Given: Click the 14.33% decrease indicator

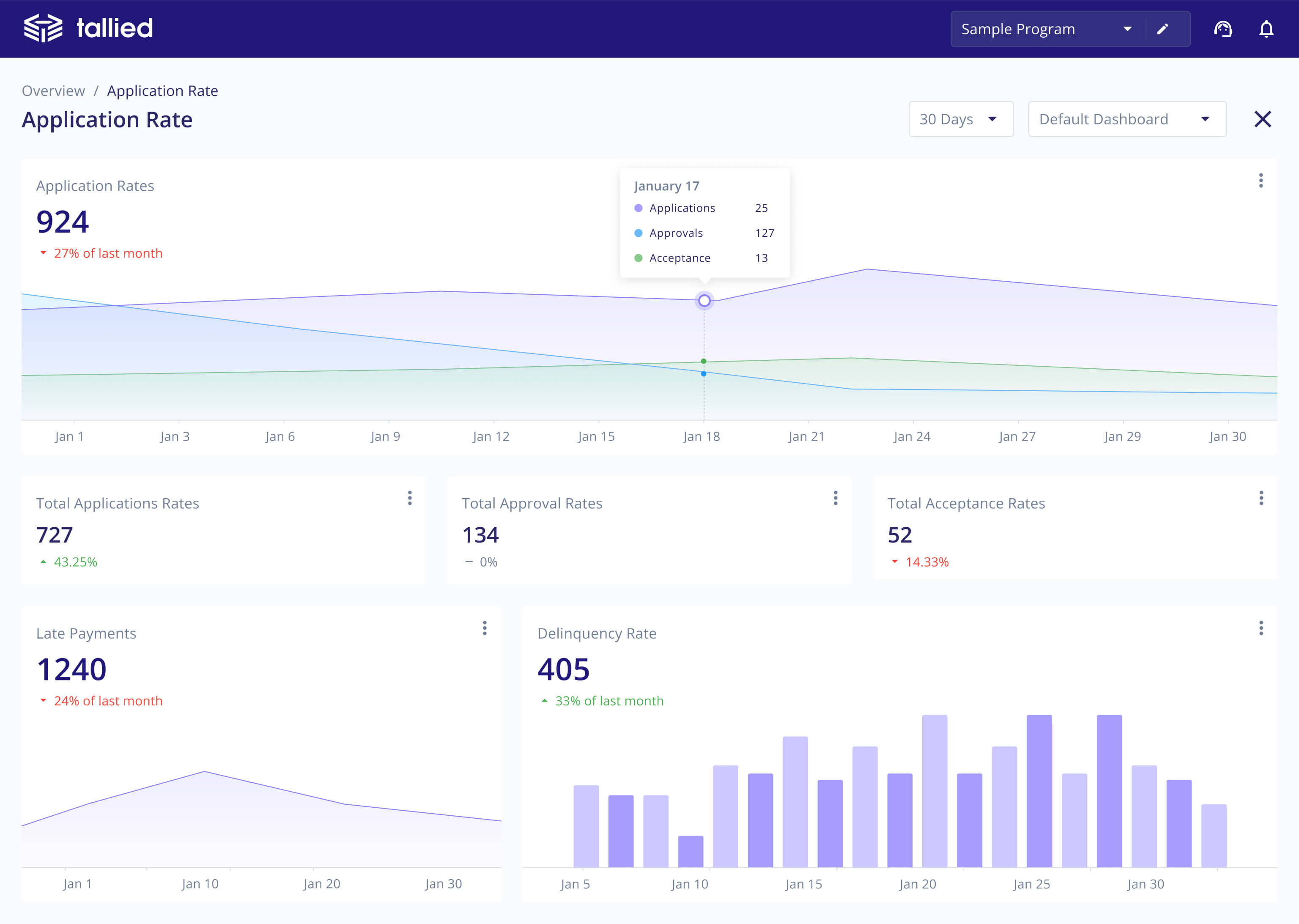Looking at the screenshot, I should pyautogui.click(x=920, y=562).
